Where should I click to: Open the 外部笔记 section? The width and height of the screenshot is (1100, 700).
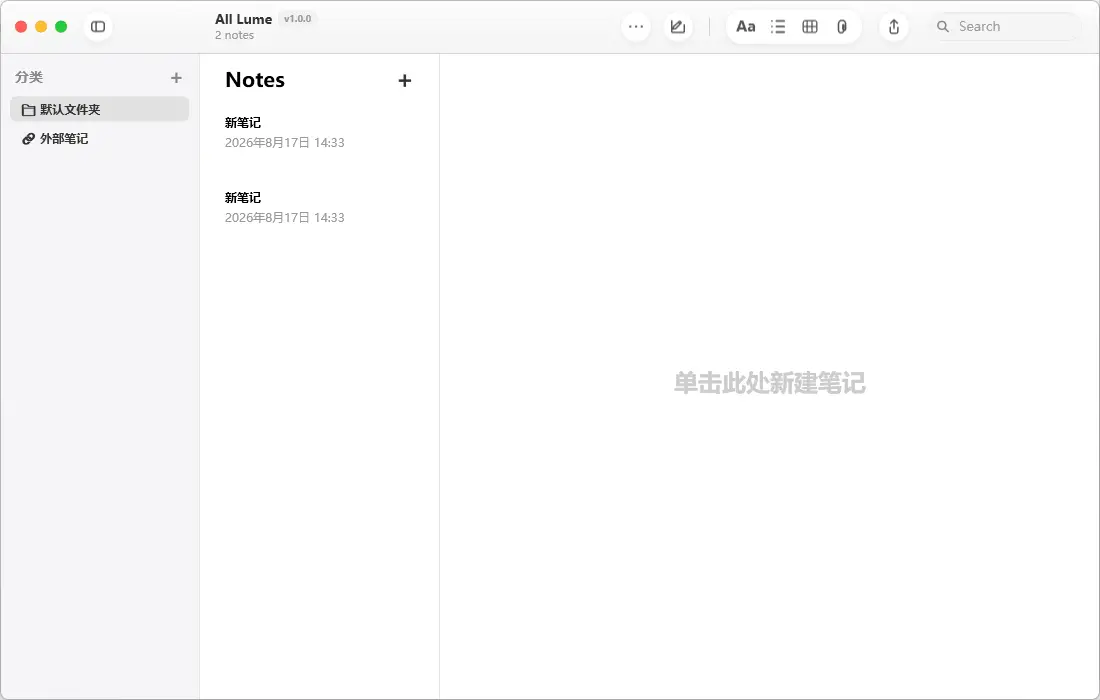[x=100, y=139]
